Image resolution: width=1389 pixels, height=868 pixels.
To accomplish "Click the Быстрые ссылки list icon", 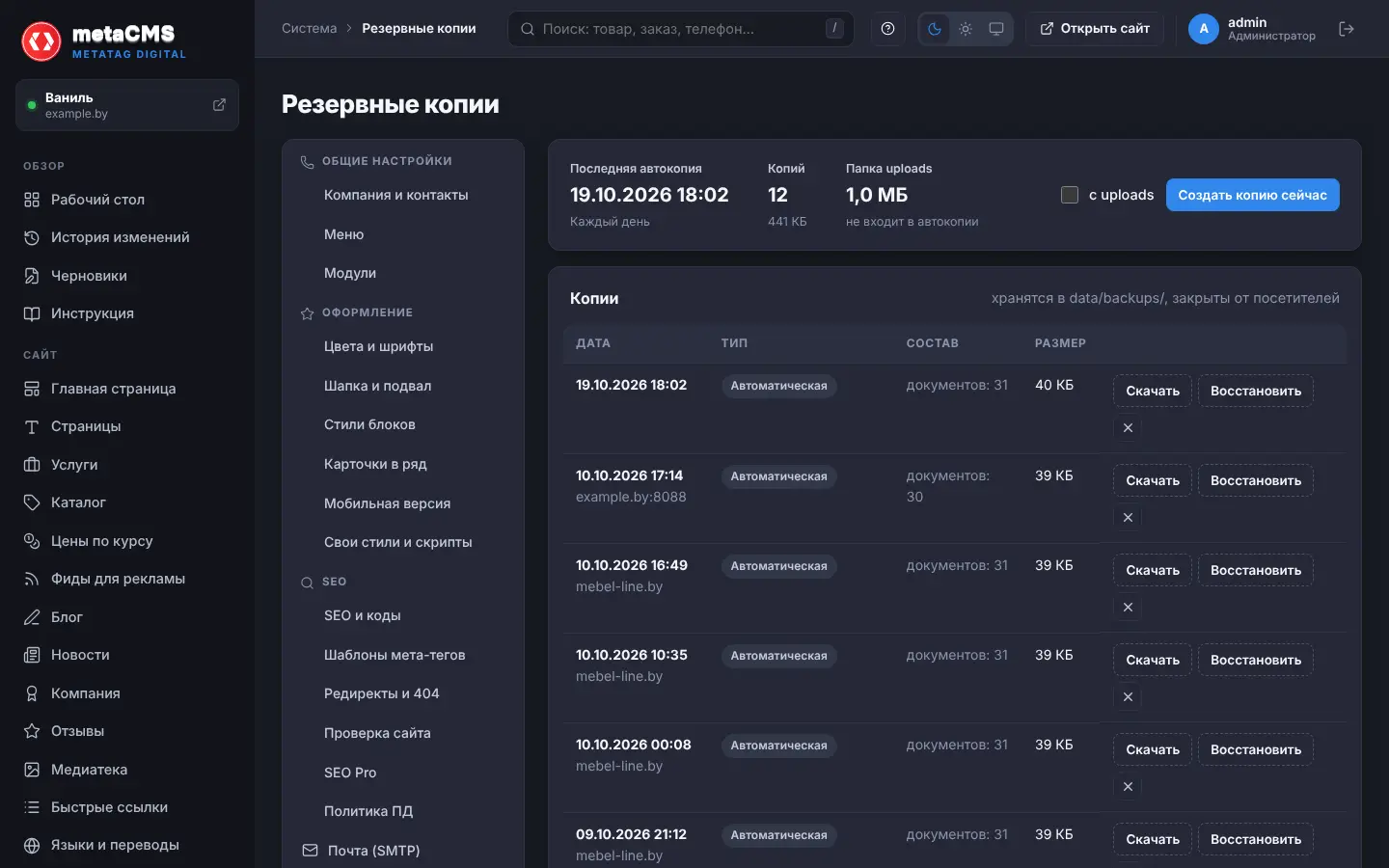I will click(32, 807).
